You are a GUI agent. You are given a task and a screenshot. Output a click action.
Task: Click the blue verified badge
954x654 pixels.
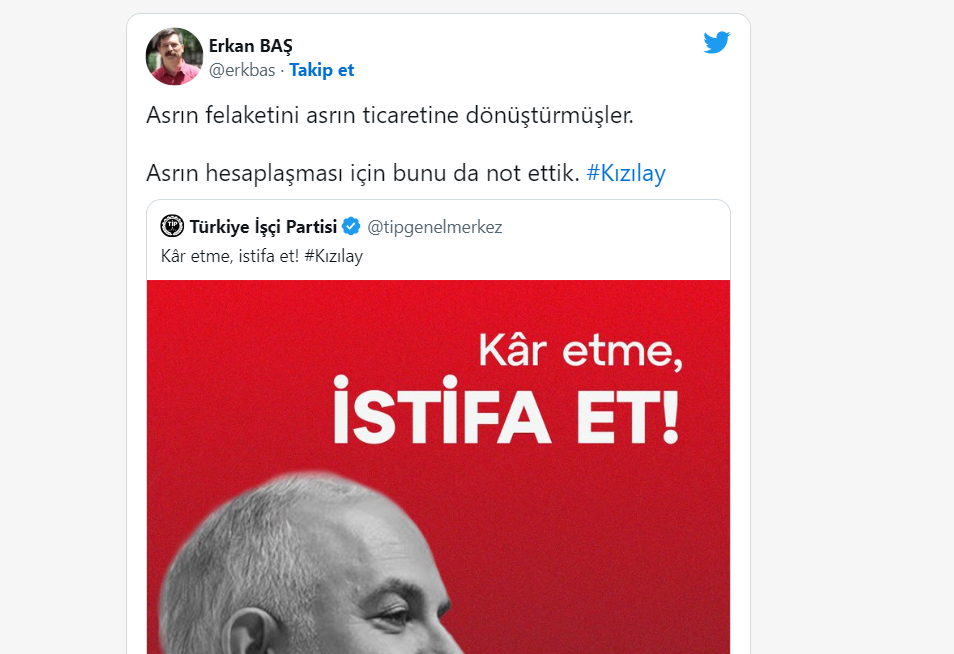click(351, 226)
